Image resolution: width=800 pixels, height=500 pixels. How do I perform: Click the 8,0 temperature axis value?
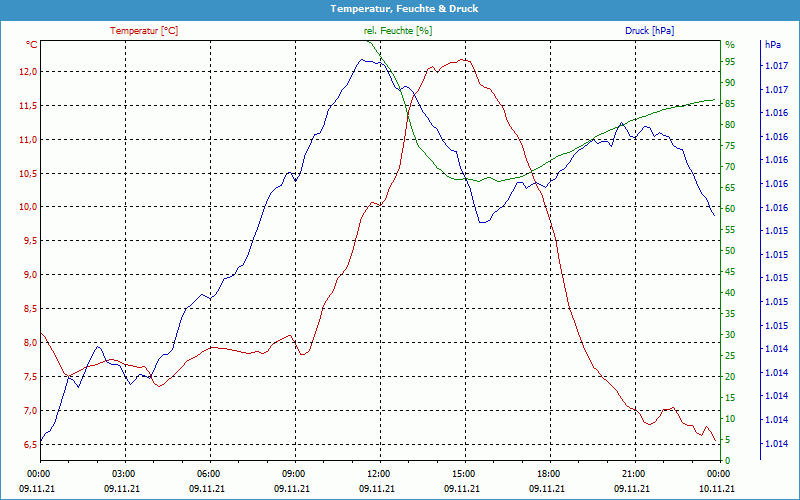(x=30, y=343)
